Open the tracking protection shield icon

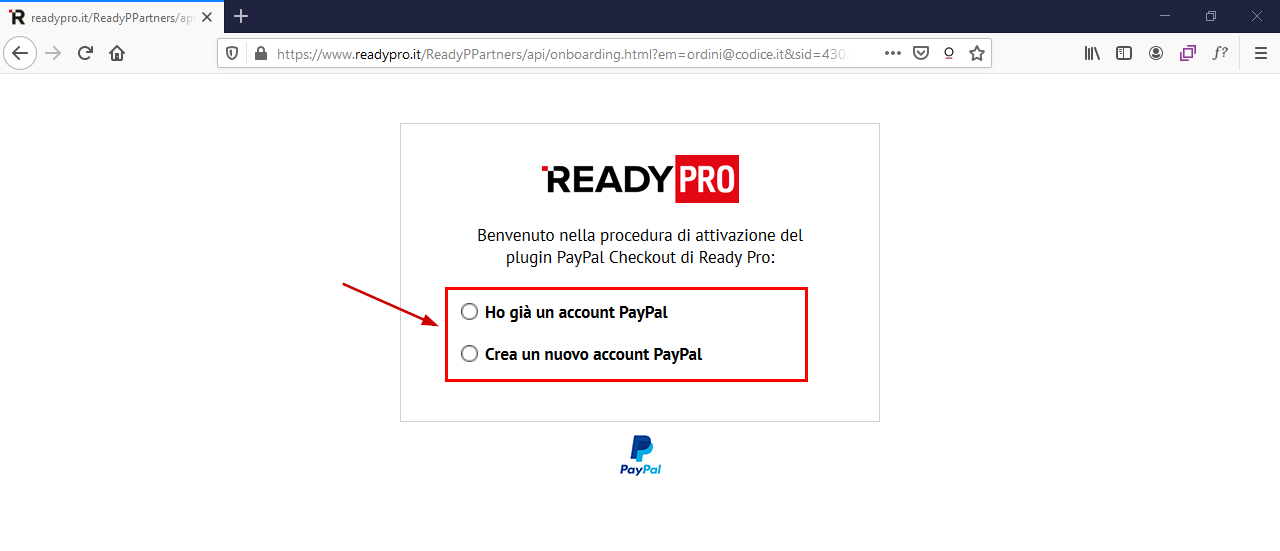click(x=232, y=54)
